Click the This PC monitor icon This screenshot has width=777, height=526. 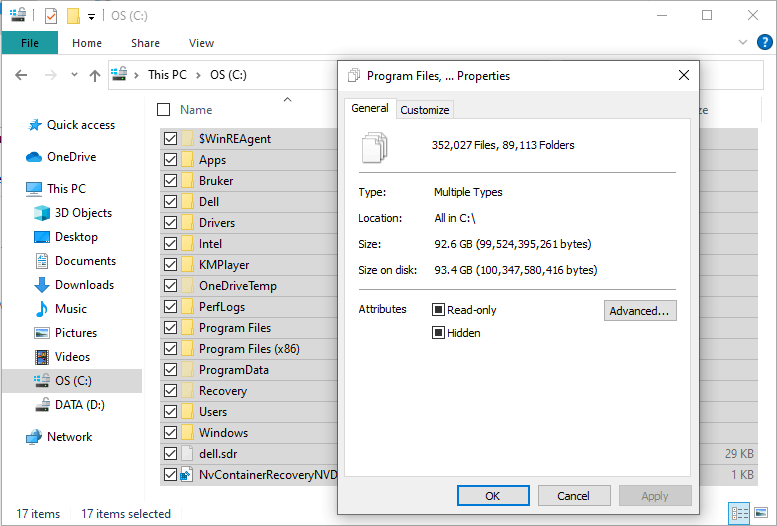coord(34,189)
